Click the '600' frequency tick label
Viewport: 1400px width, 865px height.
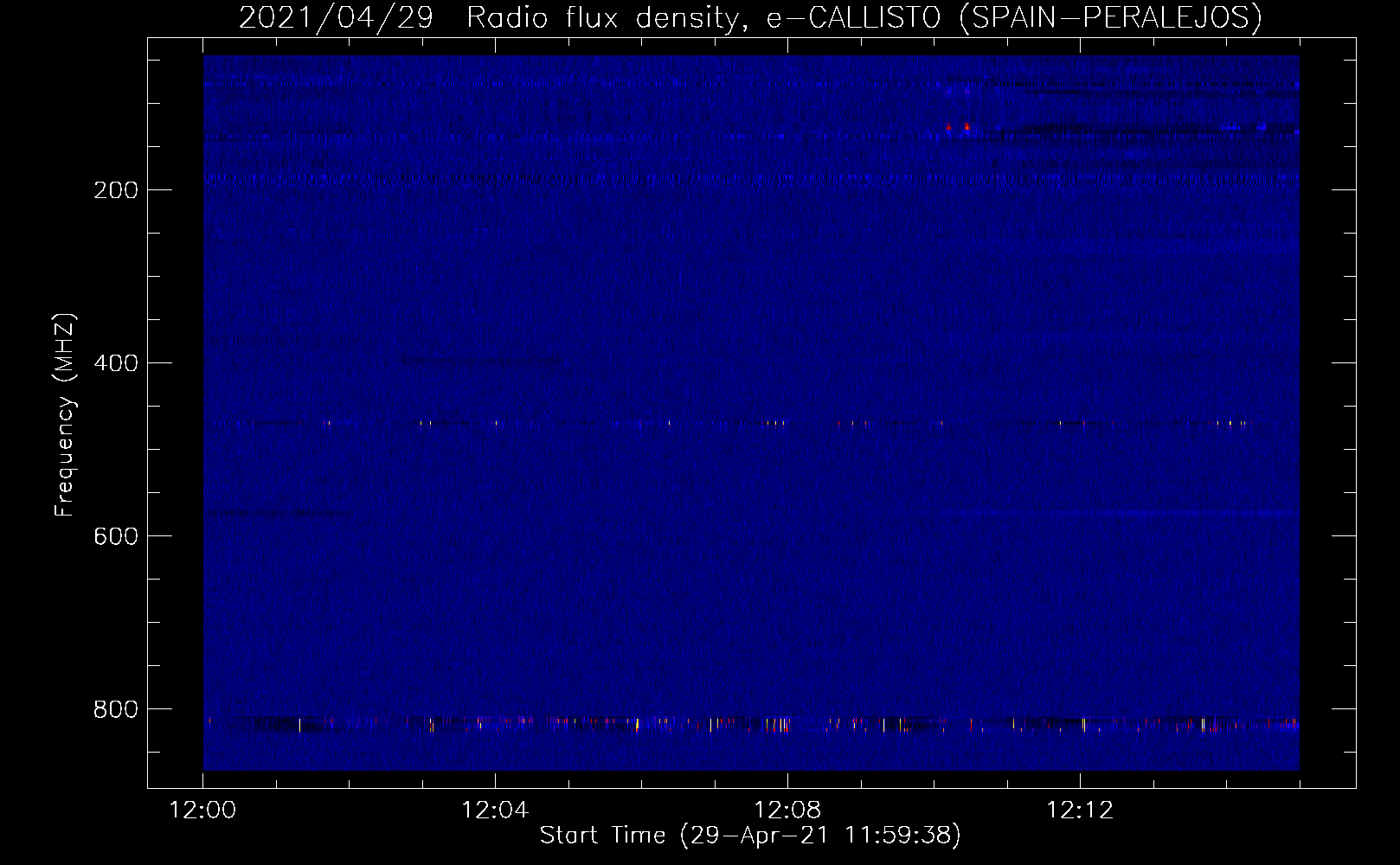pyautogui.click(x=116, y=536)
